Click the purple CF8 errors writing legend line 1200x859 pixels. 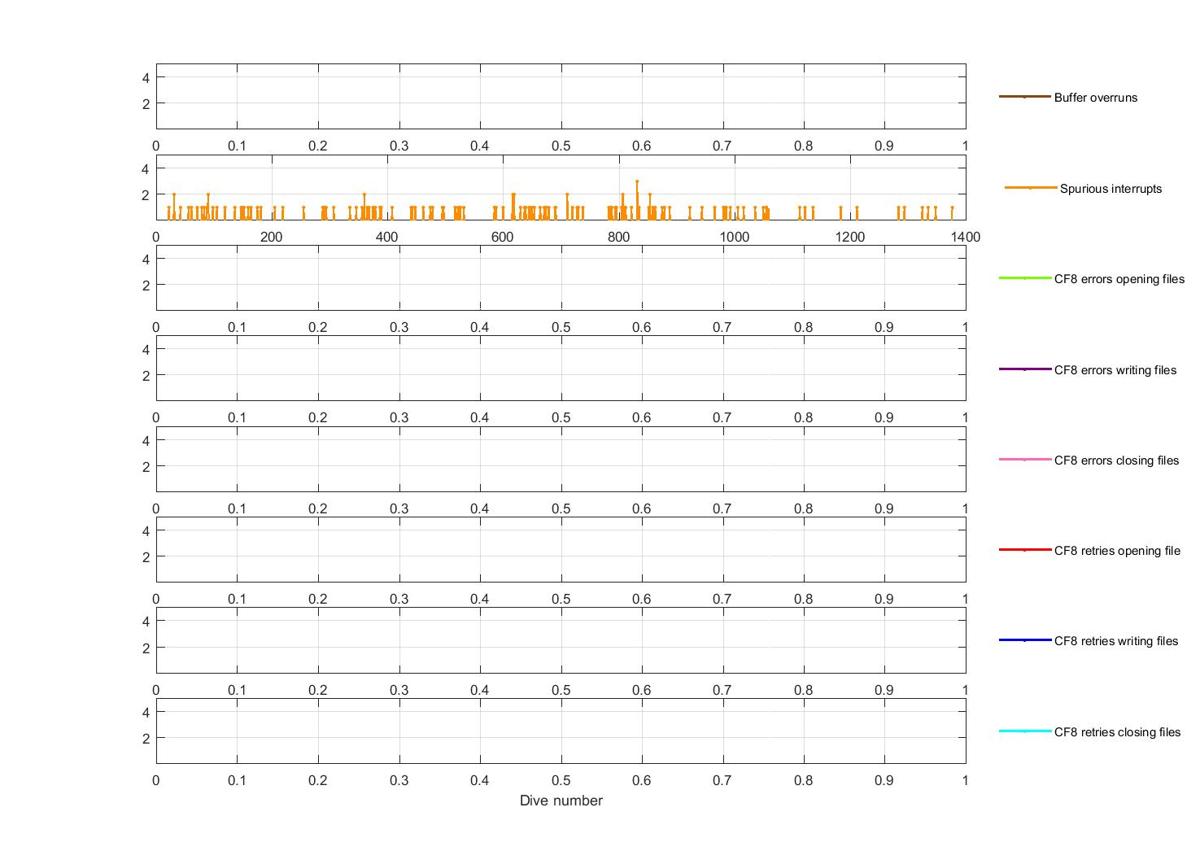click(1025, 369)
